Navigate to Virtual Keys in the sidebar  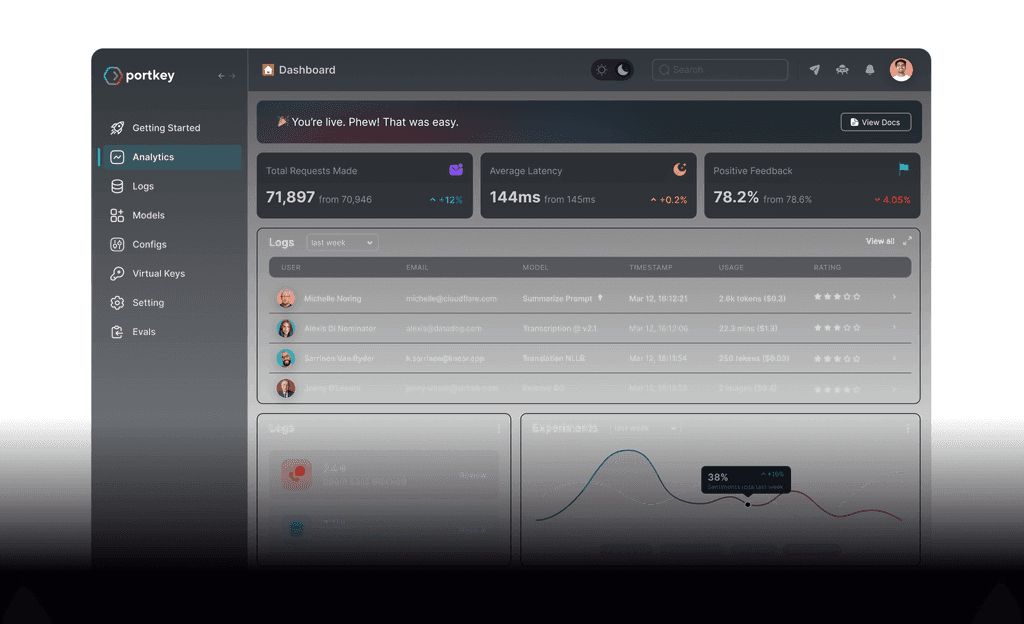pos(160,273)
